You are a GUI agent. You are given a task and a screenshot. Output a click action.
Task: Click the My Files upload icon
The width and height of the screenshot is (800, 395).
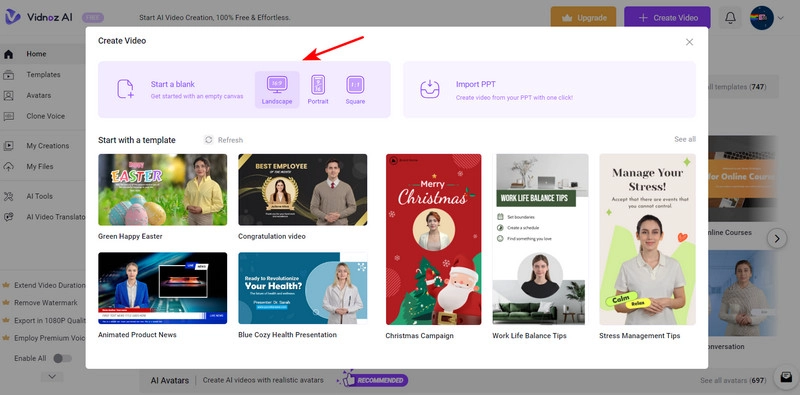pos(9,167)
